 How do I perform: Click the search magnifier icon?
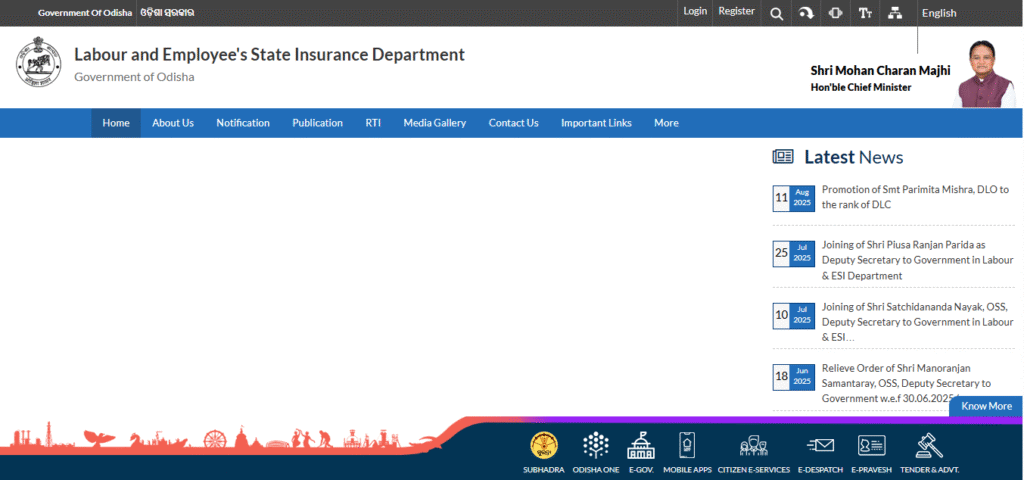coord(776,13)
